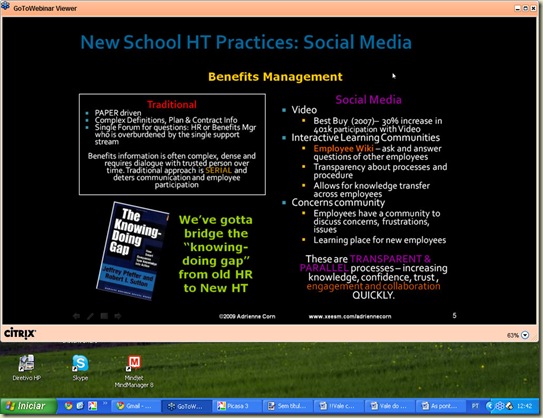Click the red Traditional heading

coord(172,104)
